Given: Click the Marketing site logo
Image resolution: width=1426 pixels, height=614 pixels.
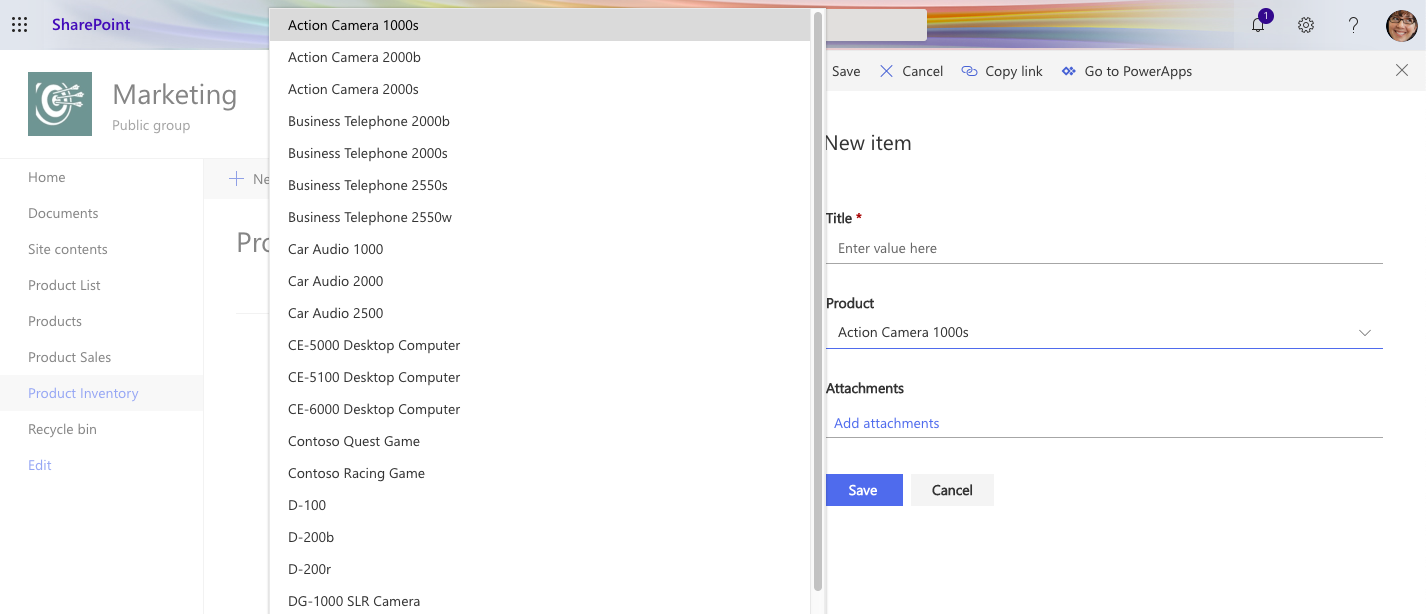Looking at the screenshot, I should pyautogui.click(x=60, y=104).
